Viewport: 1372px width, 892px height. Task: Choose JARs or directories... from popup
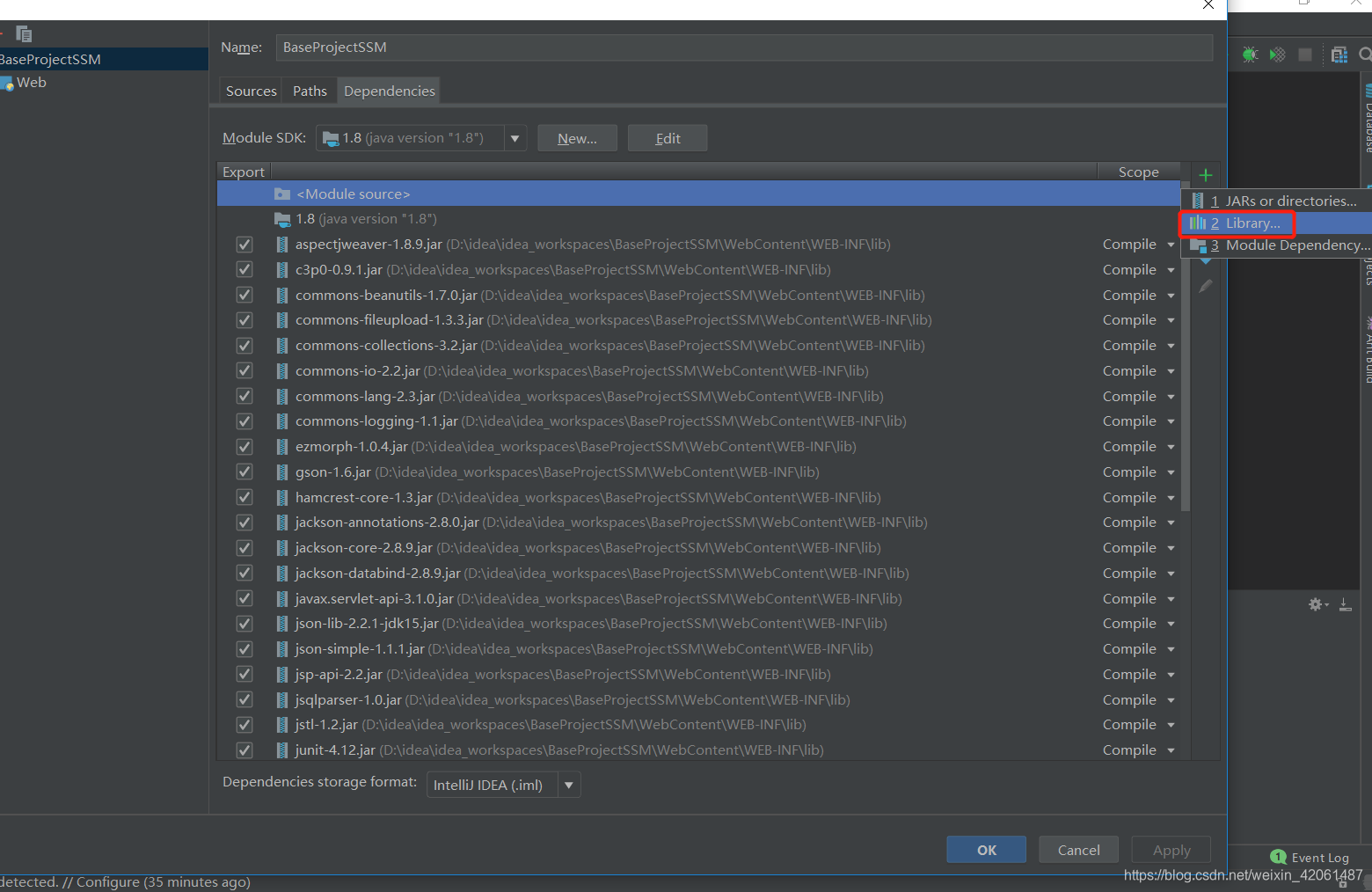1275,201
